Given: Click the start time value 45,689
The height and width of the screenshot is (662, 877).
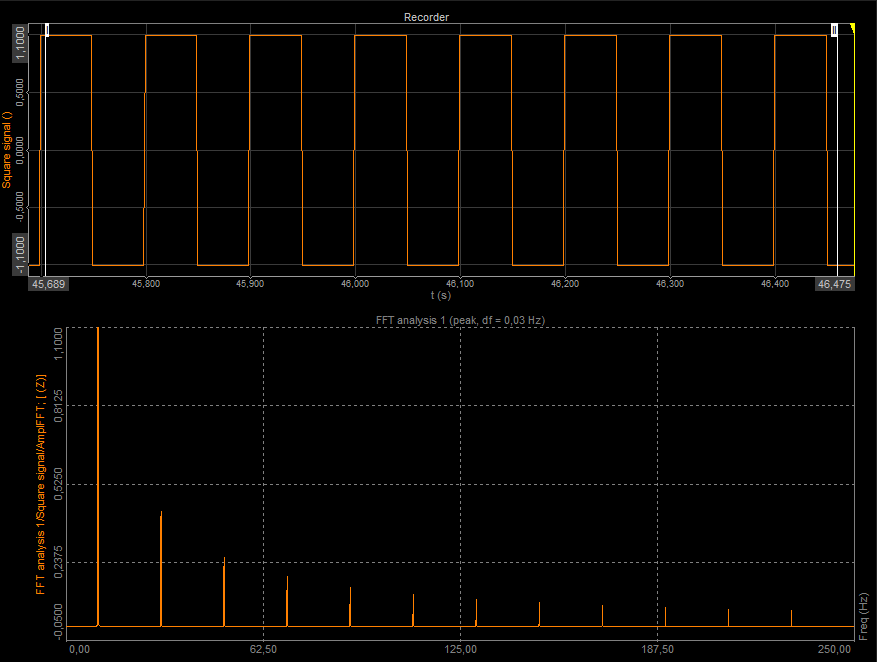Looking at the screenshot, I should [49, 284].
